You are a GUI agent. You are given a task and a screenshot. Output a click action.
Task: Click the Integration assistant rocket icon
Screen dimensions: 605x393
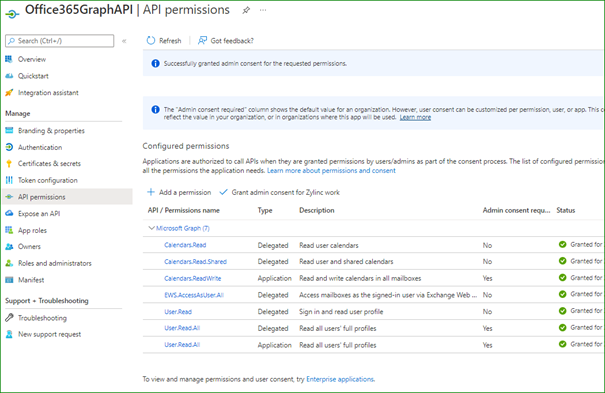(x=9, y=93)
